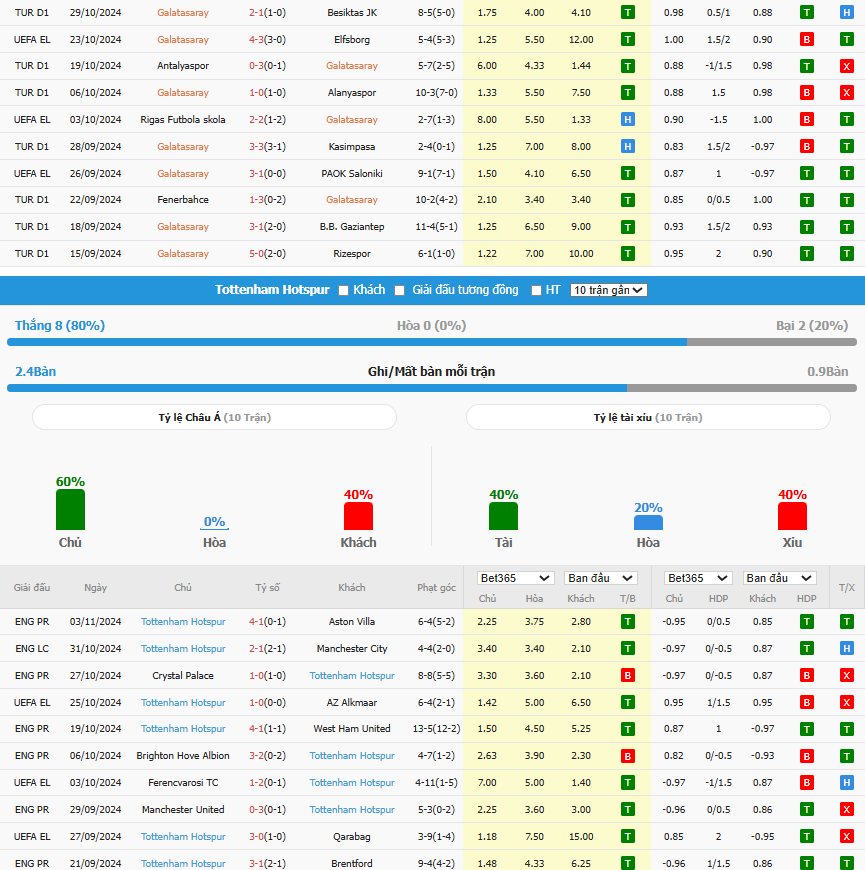Image resolution: width=865 pixels, height=870 pixels.
Task: Open the Fenerbahce team link
Action: [x=183, y=200]
